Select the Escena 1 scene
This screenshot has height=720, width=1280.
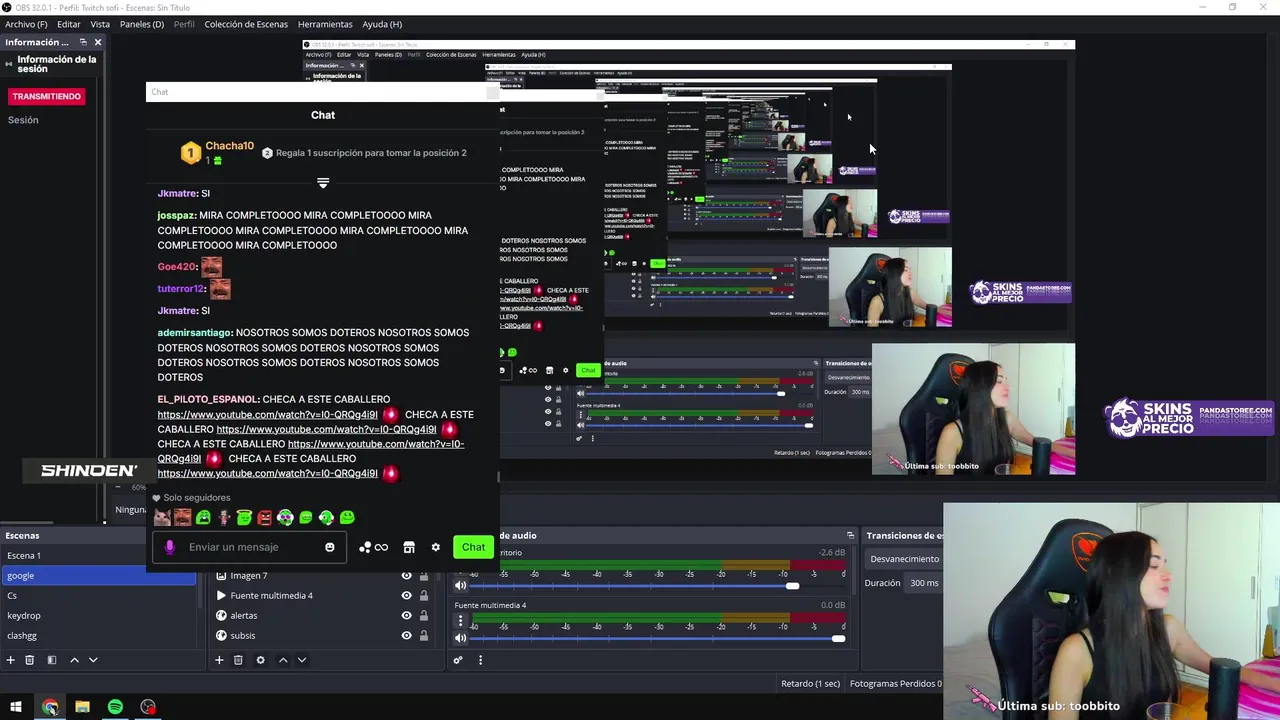(x=98, y=555)
